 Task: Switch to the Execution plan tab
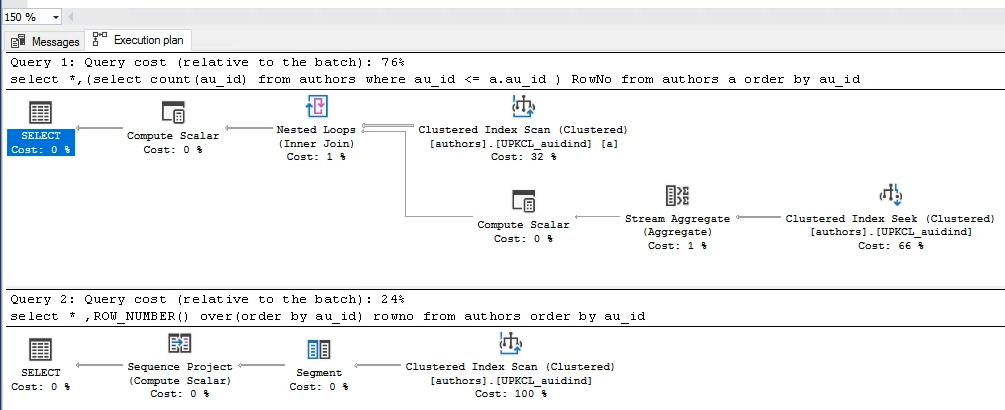[x=138, y=40]
